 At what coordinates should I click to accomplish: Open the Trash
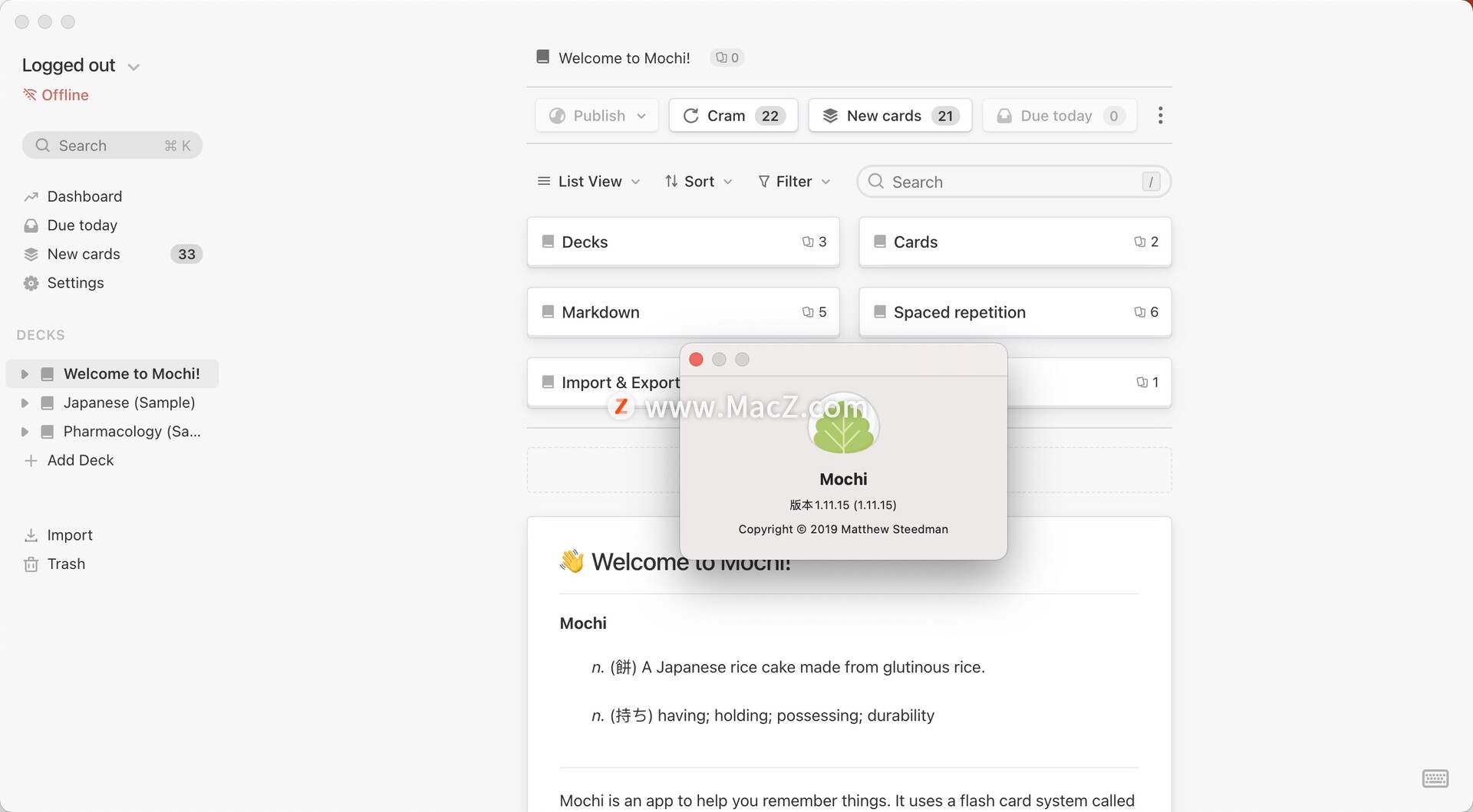pyautogui.click(x=66, y=564)
